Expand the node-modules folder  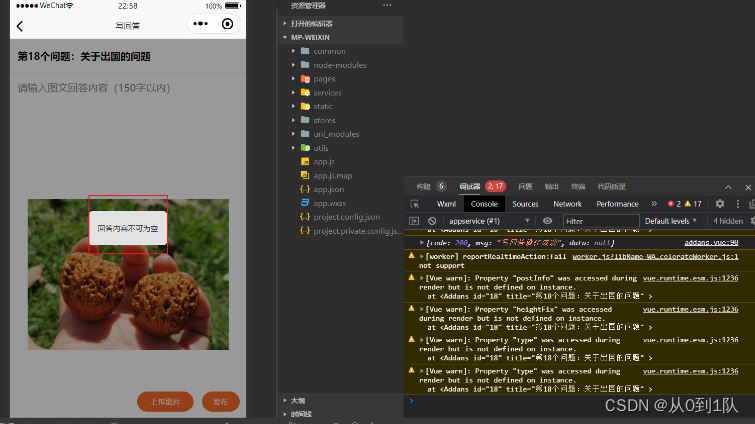pyautogui.click(x=293, y=64)
